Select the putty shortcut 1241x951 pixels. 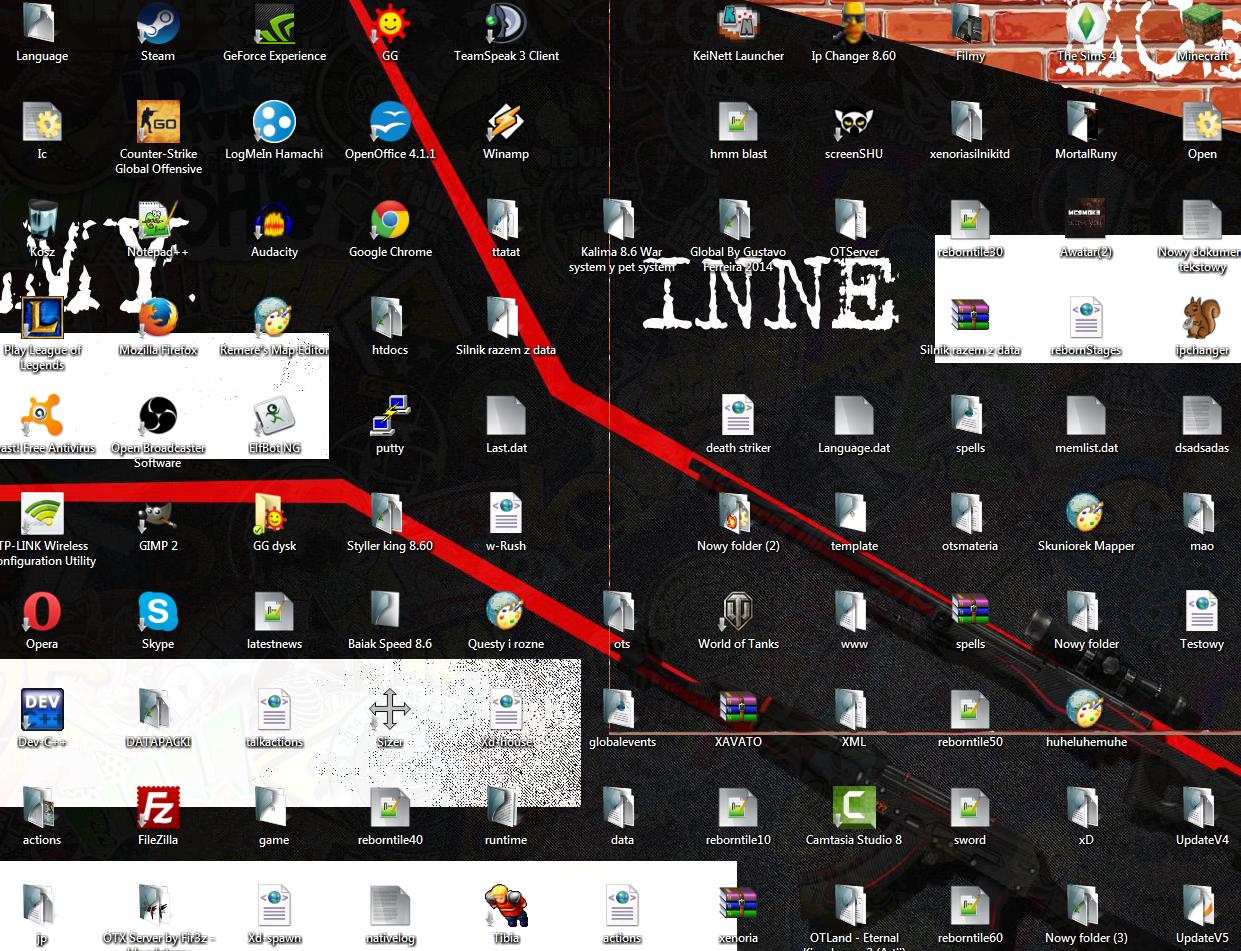[x=390, y=416]
